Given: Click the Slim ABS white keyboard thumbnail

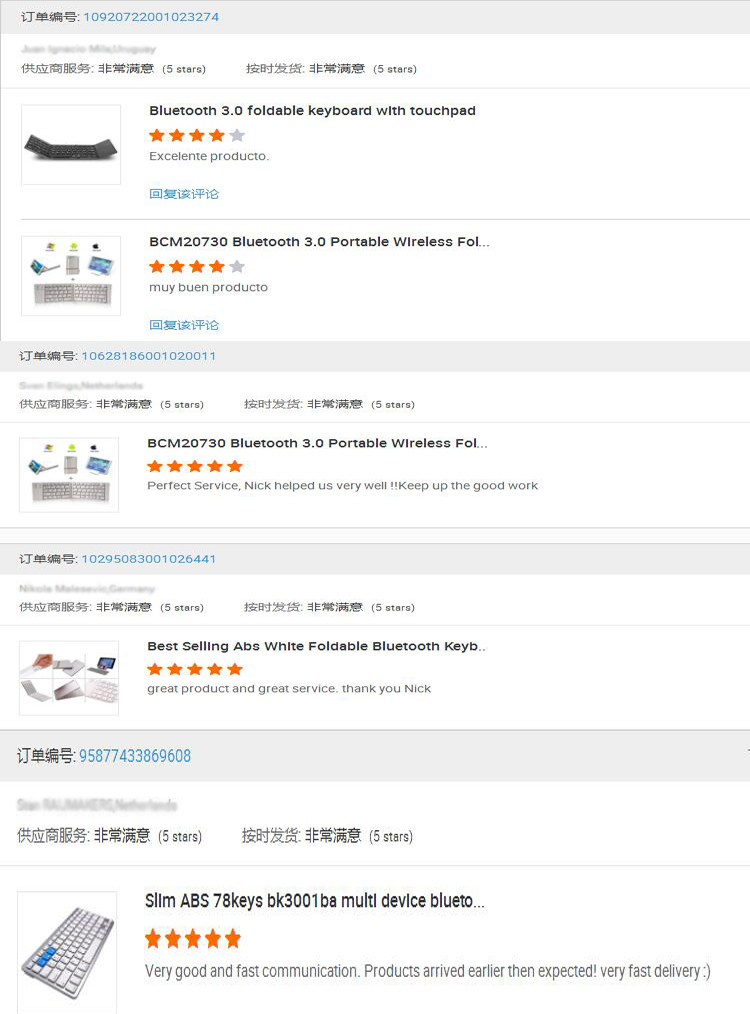Looking at the screenshot, I should (x=66, y=952).
